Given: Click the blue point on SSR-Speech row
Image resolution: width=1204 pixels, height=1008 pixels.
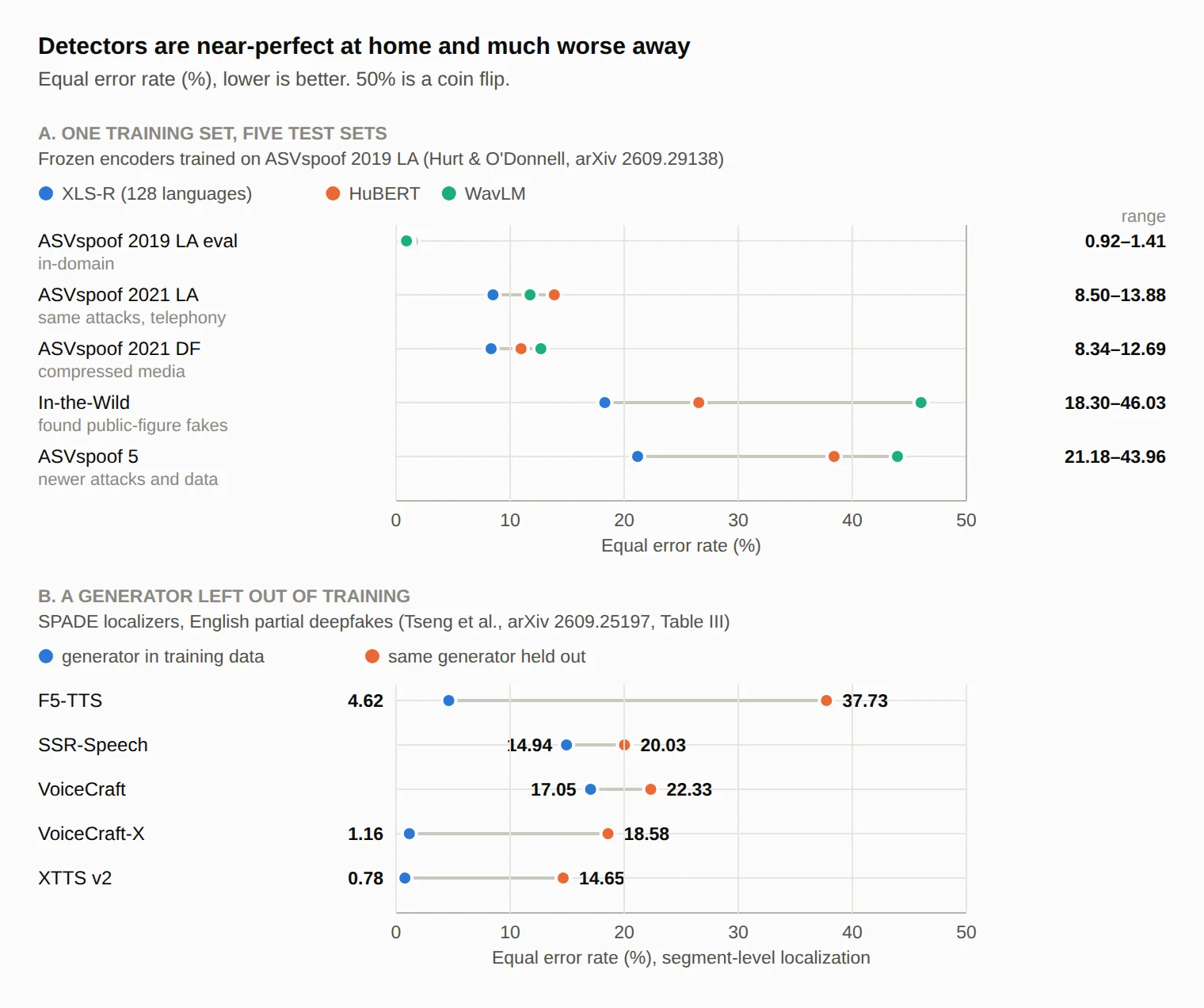Looking at the screenshot, I should (566, 745).
